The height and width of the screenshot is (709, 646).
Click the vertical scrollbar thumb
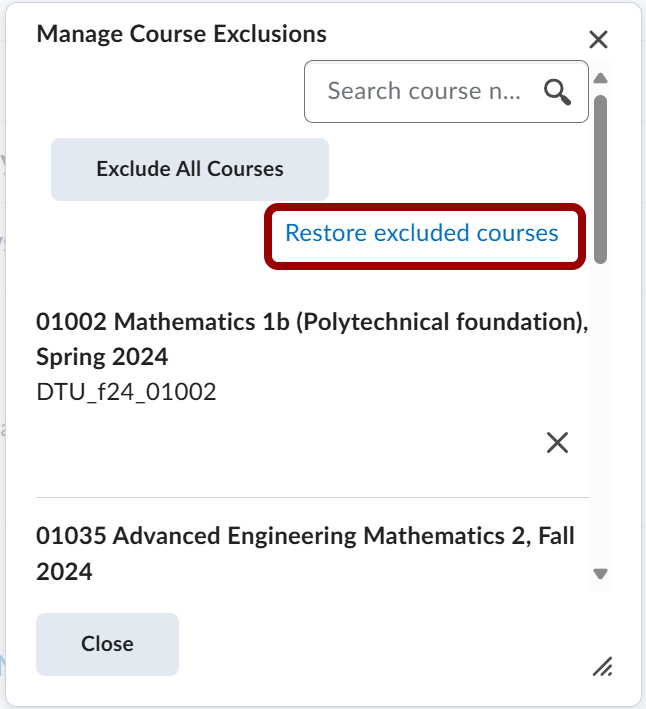pos(600,178)
